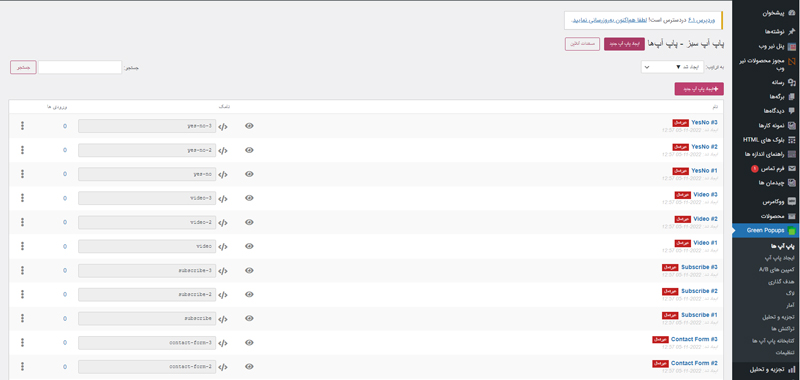800x380 pixels.
Task: Open the YesNo #3 popup title link
Action: tap(705, 122)
